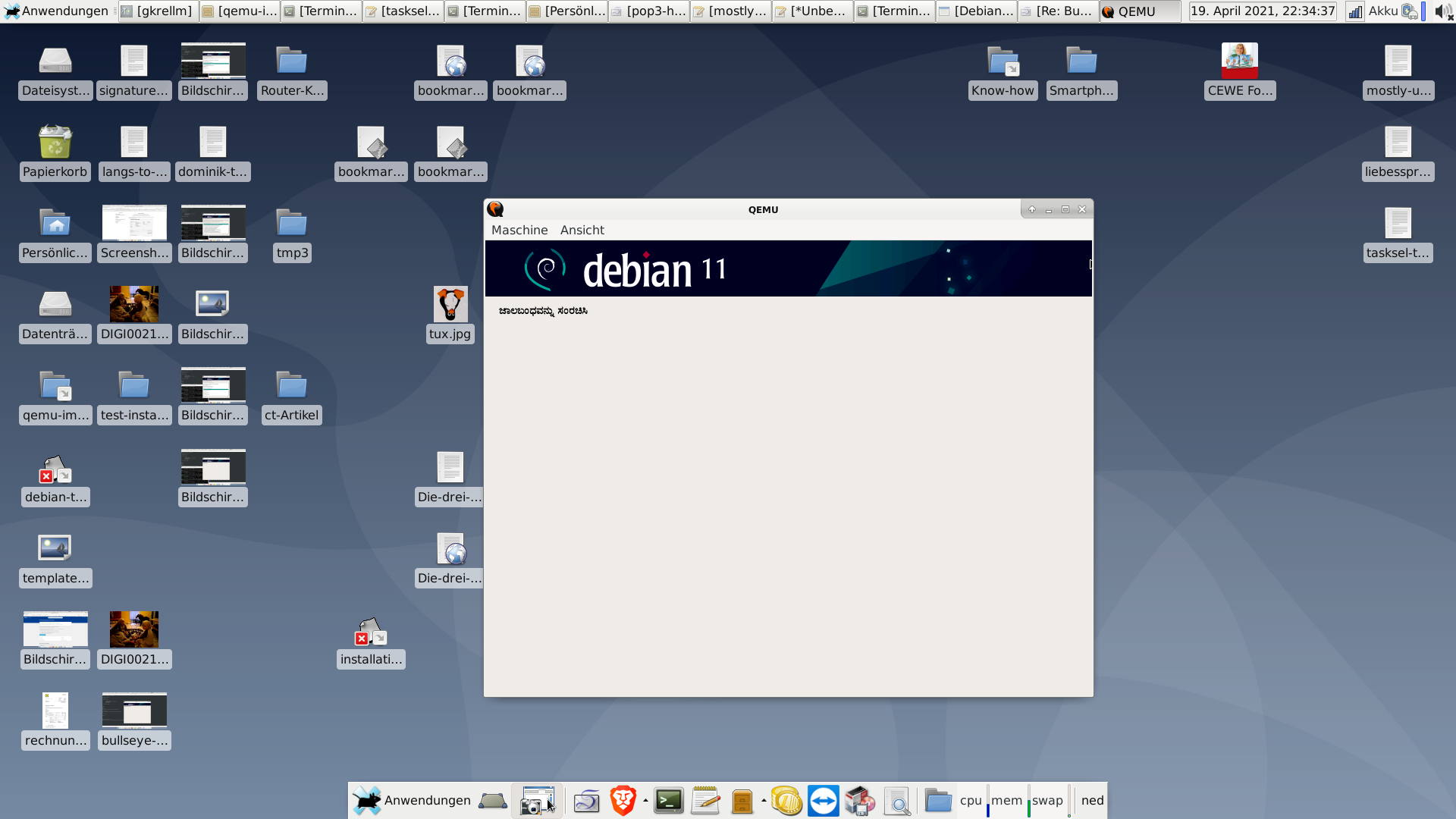The height and width of the screenshot is (819, 1456).
Task: Open the Anwendungen menu in top panel
Action: [x=57, y=11]
